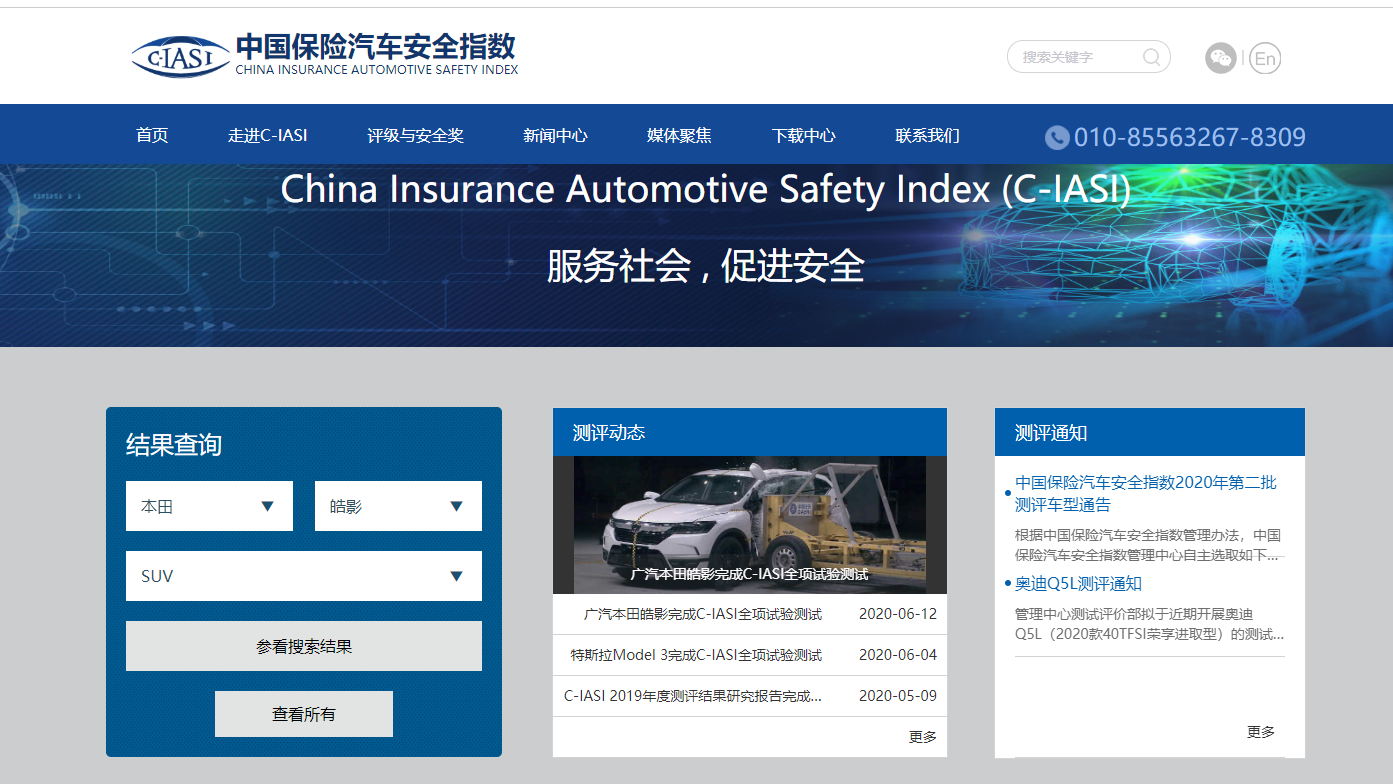Click the notice summary starting 根据中国保险汽车安全指数管理办法

pyautogui.click(x=1148, y=545)
